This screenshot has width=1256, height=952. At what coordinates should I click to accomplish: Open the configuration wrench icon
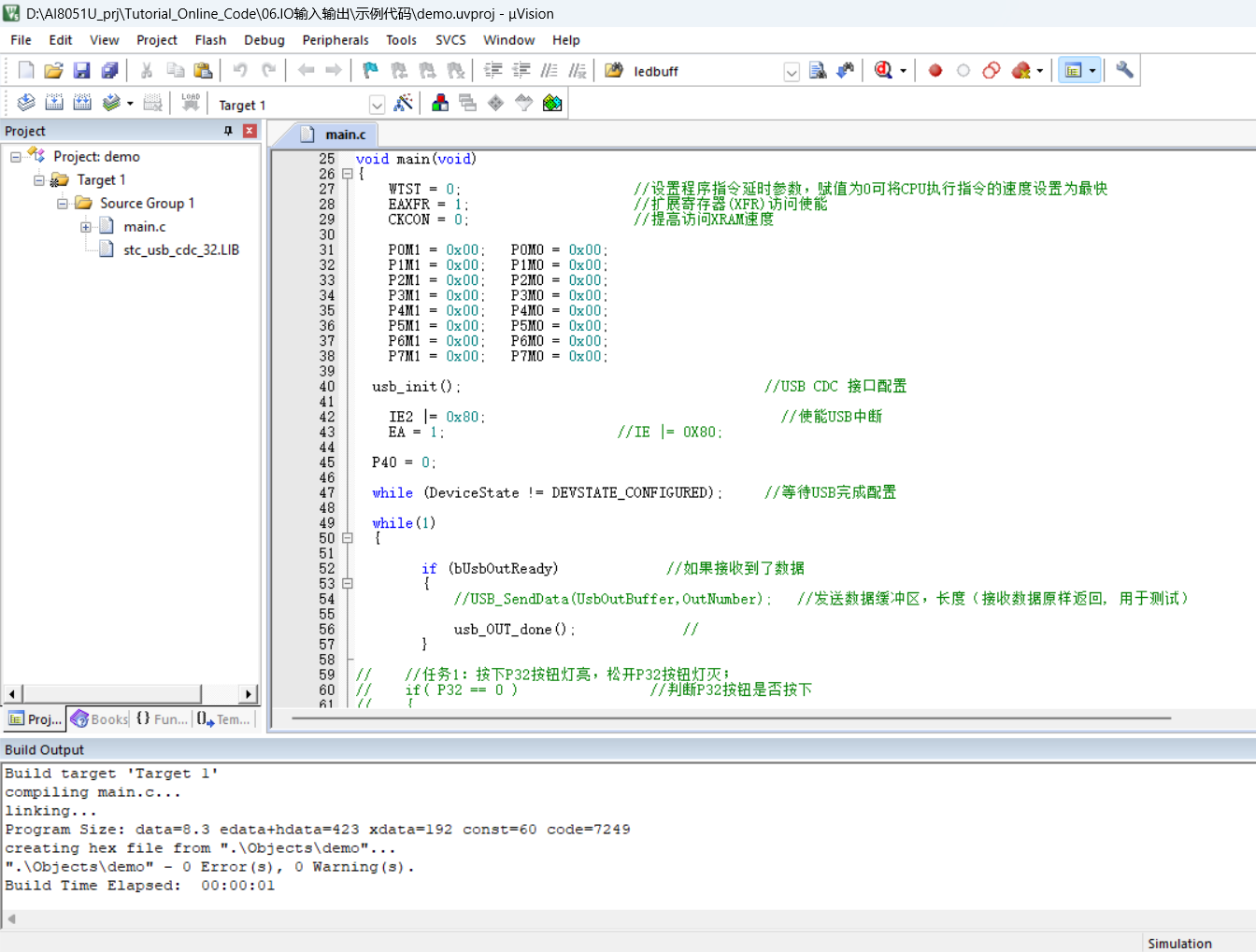click(1124, 71)
